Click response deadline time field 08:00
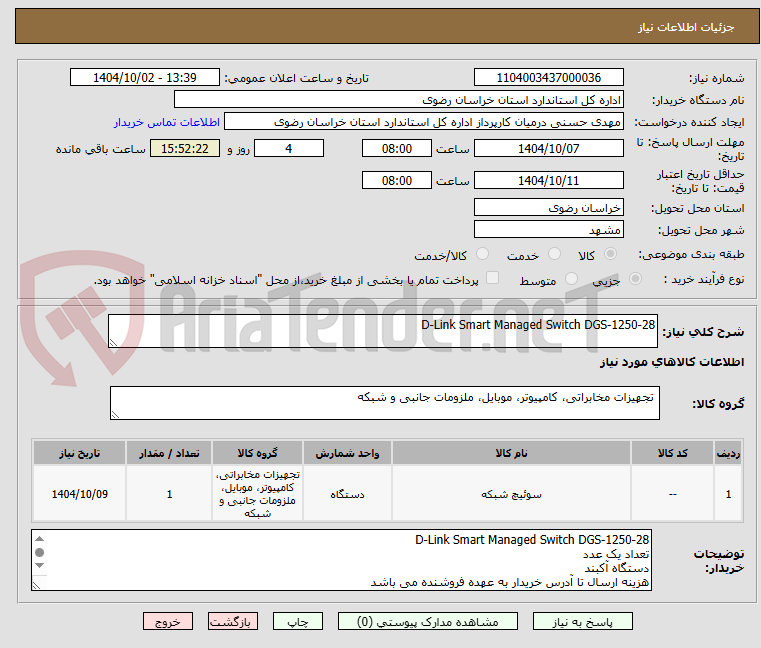Viewport: 761px width, 648px height. 397,149
